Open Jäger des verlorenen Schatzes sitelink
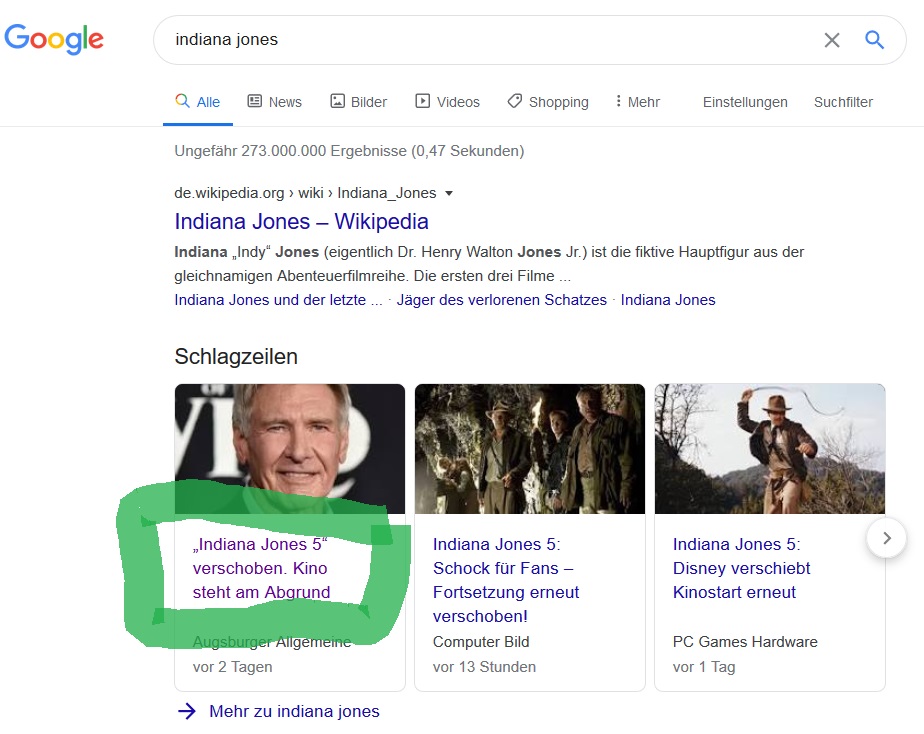The height and width of the screenshot is (734, 924). coord(501,300)
